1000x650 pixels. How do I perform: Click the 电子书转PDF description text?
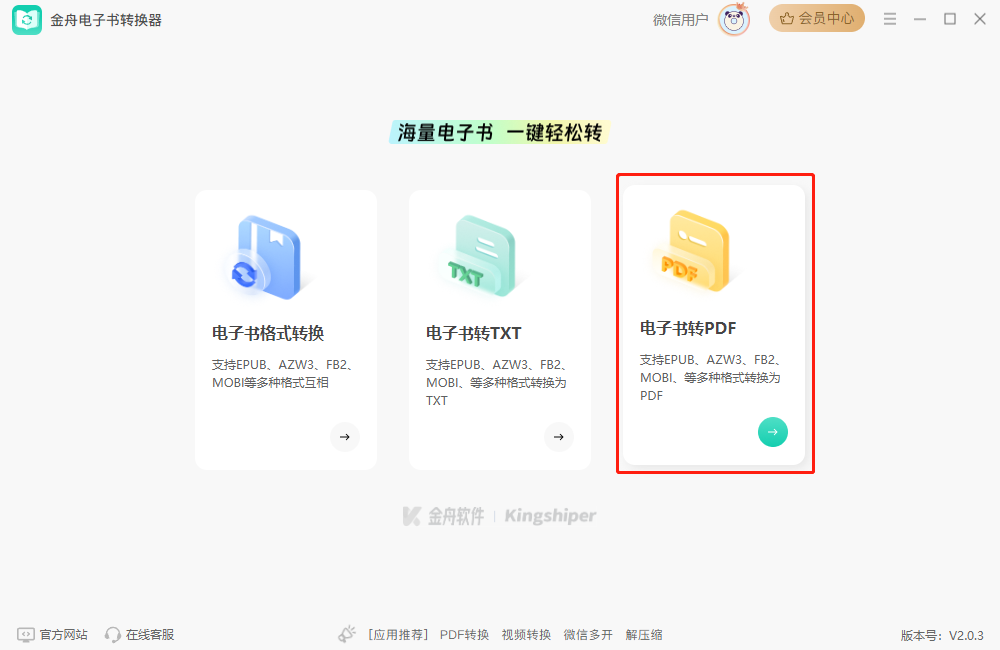click(711, 378)
